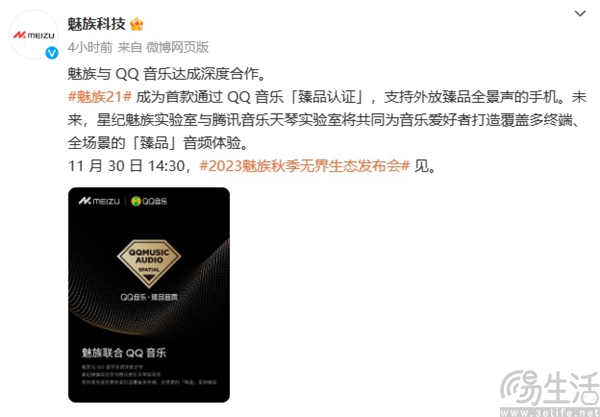Click the blue verified V badge

pyautogui.click(x=52, y=53)
